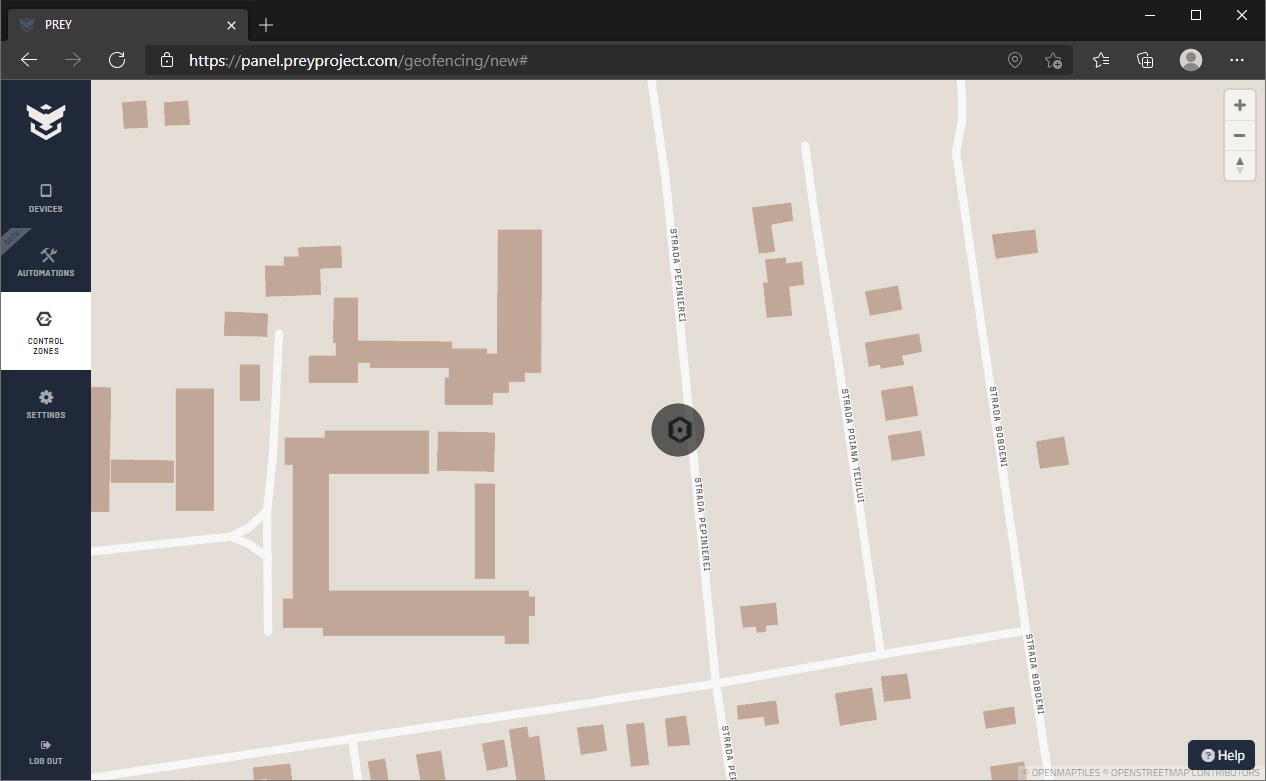The height and width of the screenshot is (781, 1266).
Task: Zoom out of the map
Action: tap(1240, 135)
